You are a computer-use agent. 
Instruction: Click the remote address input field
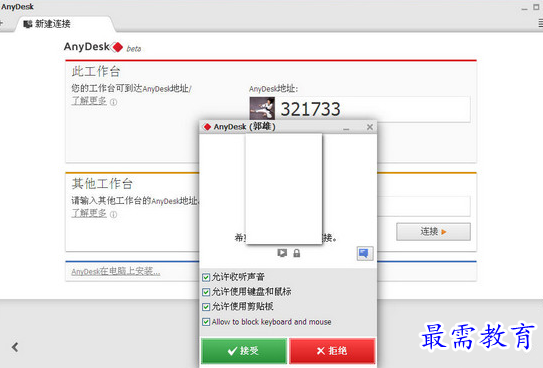424,206
